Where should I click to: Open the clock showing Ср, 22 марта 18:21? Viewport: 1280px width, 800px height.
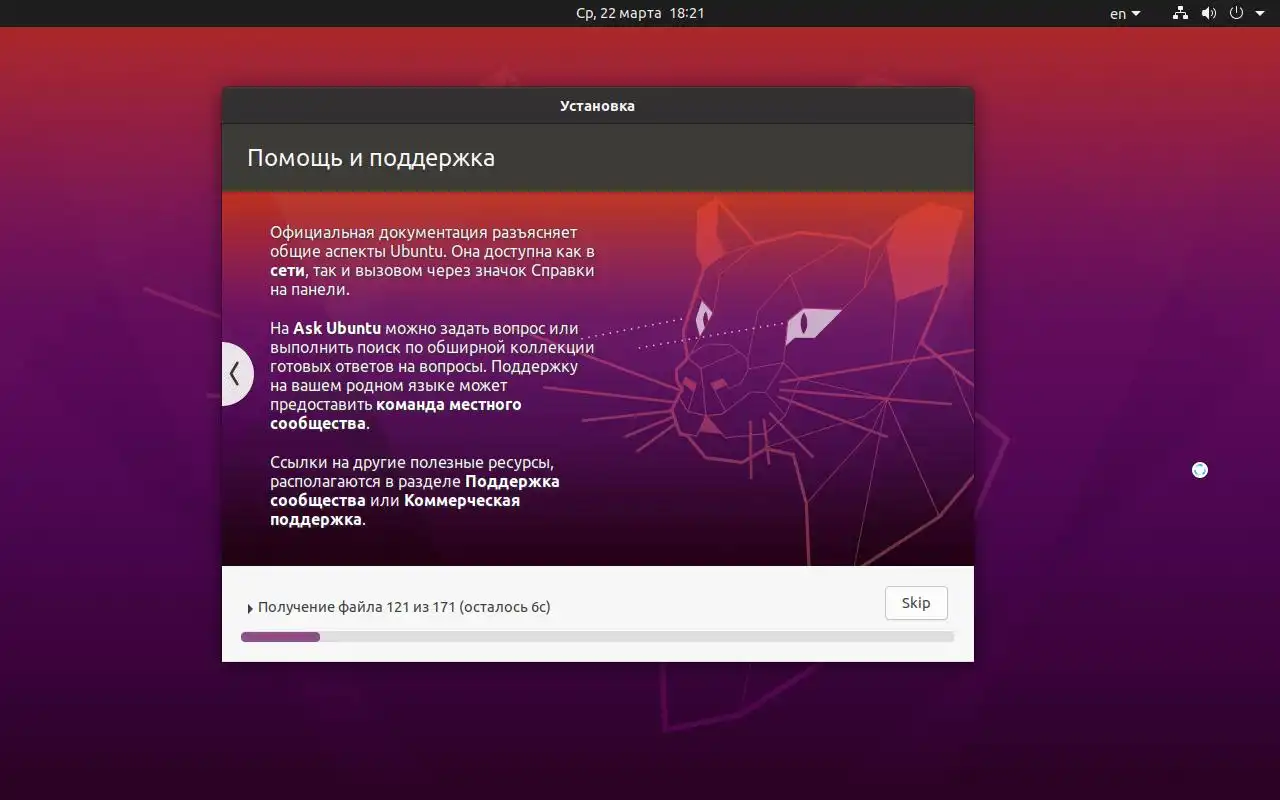(640, 13)
